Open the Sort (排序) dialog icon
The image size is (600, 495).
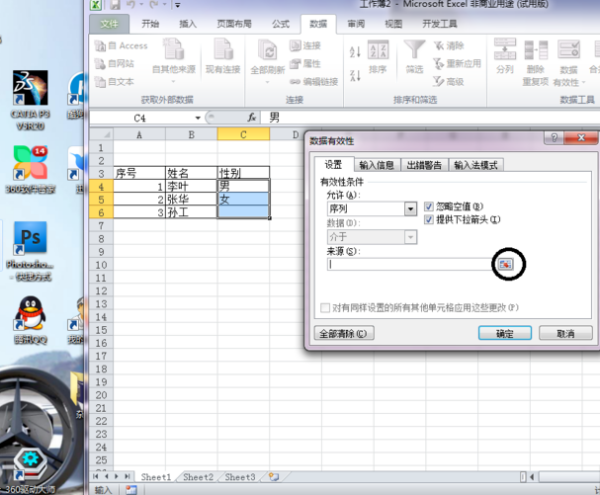tap(378, 50)
